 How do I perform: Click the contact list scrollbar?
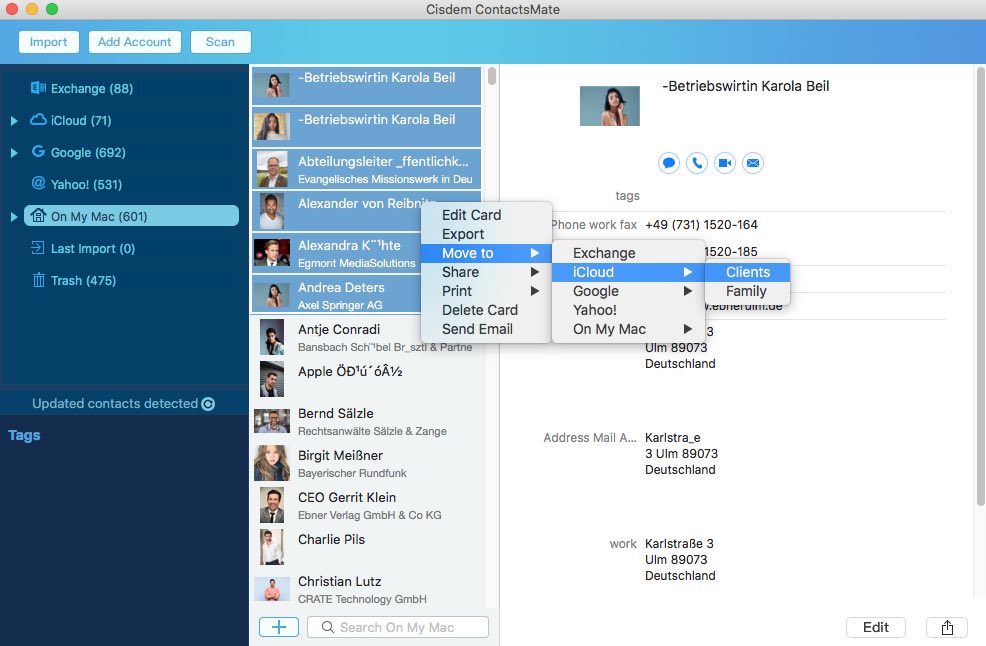pos(492,76)
